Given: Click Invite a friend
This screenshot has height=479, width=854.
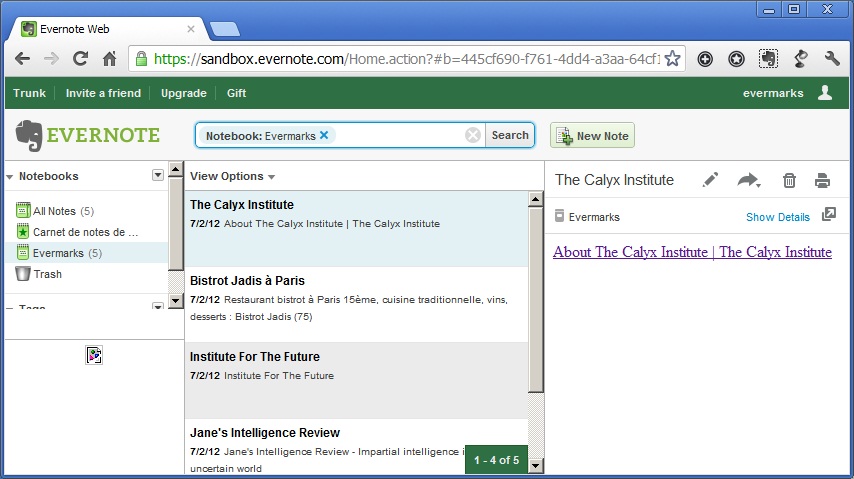Looking at the screenshot, I should (x=103, y=93).
